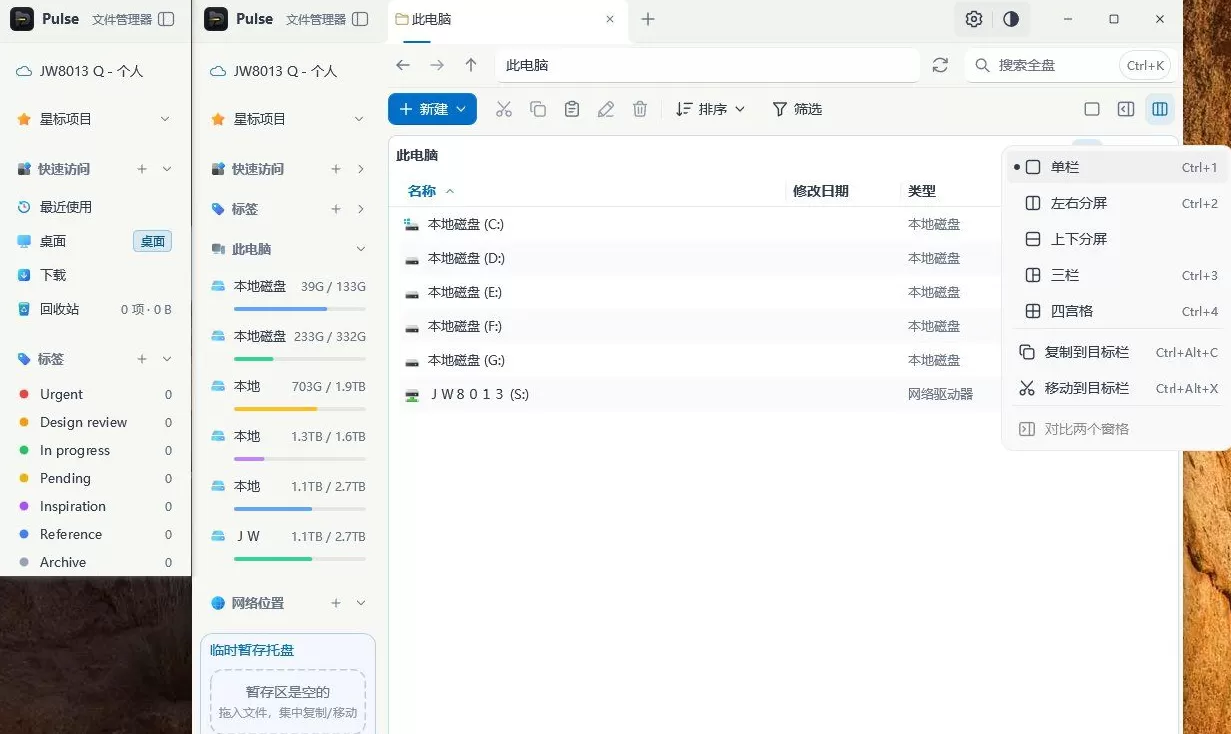Toggle sidebar panel in main window header
This screenshot has width=1231, height=734.
[x=361, y=19]
